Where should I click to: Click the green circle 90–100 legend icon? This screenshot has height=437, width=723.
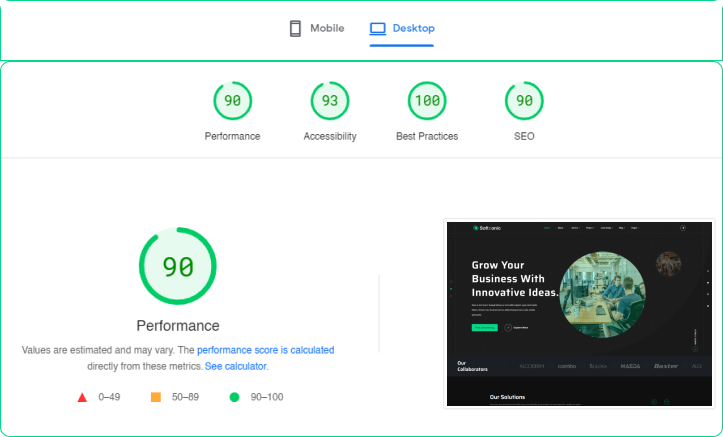[234, 397]
